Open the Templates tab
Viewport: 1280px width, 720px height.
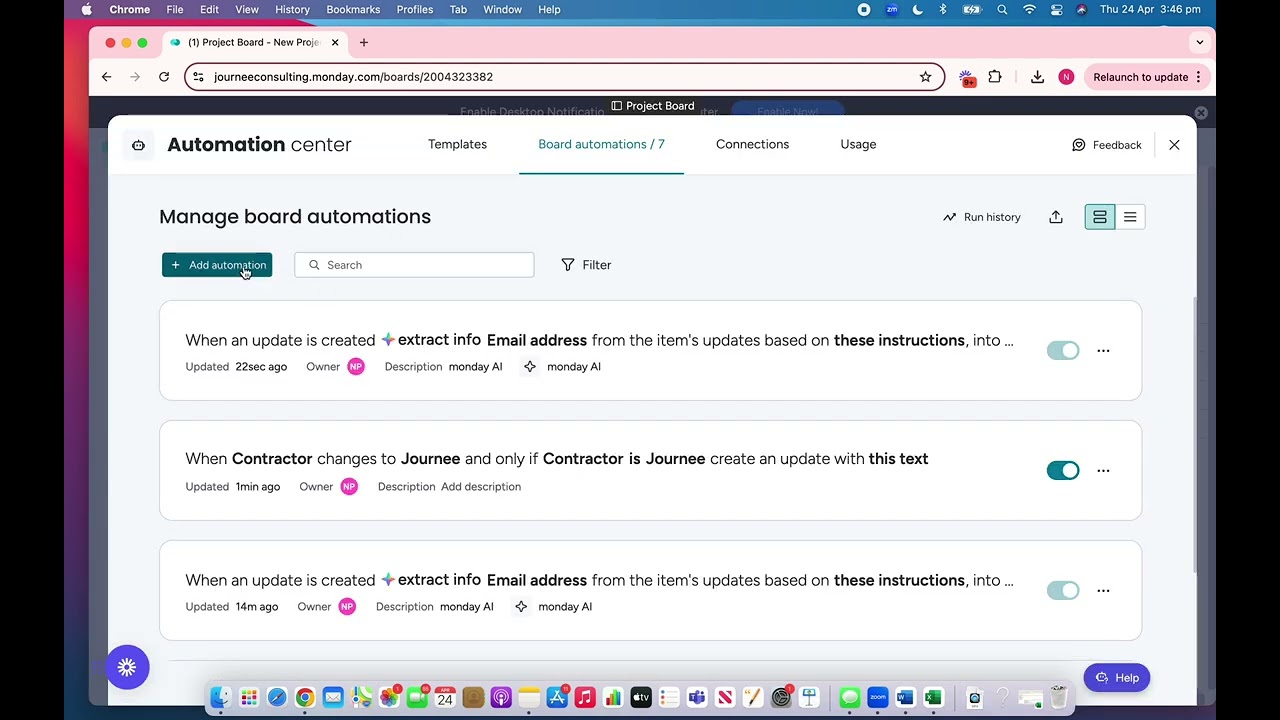click(x=457, y=144)
